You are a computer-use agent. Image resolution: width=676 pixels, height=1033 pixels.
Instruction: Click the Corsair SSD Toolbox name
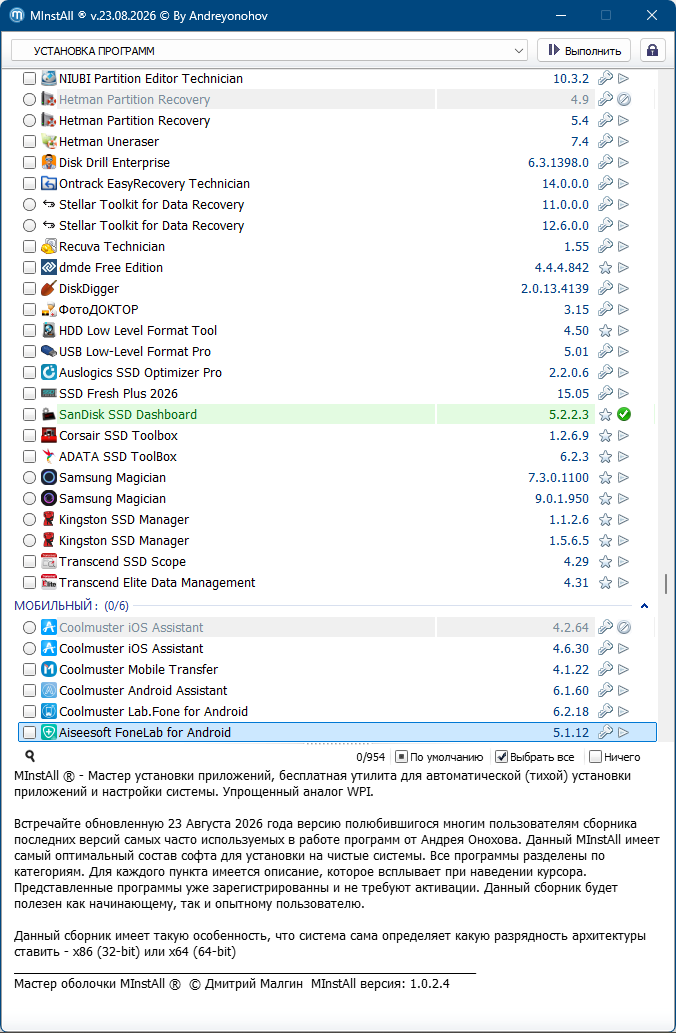pos(119,435)
